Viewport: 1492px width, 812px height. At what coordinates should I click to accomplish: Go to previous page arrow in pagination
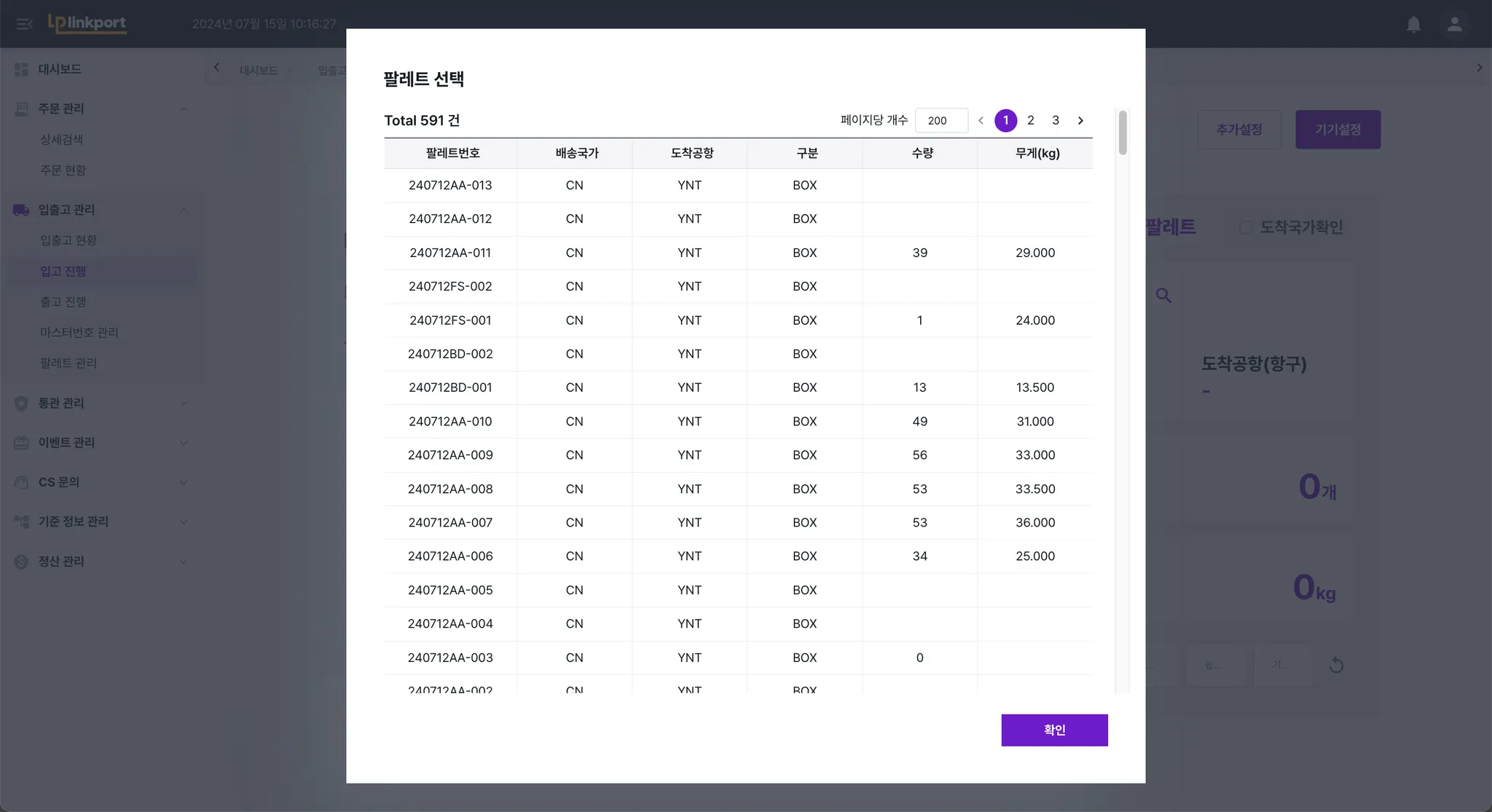pos(981,121)
